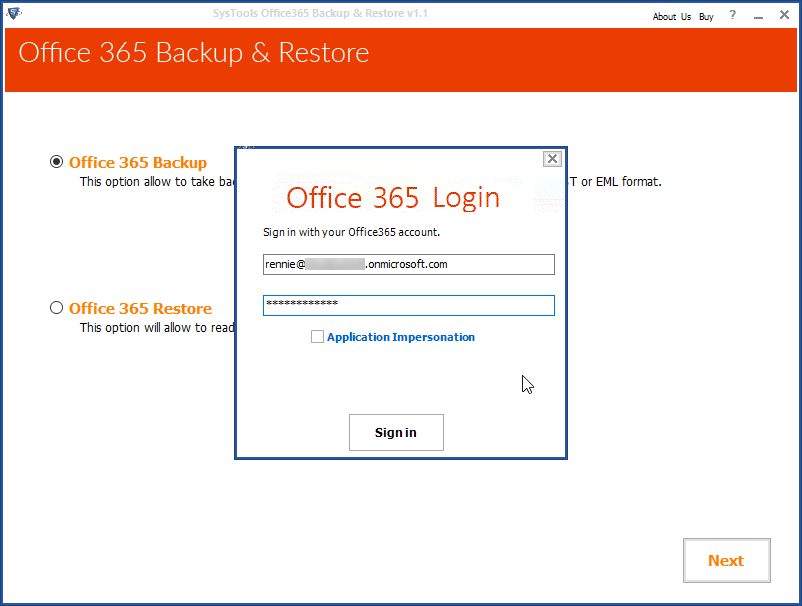This screenshot has width=802, height=606.
Task: Focus the email address input field
Action: (x=409, y=264)
